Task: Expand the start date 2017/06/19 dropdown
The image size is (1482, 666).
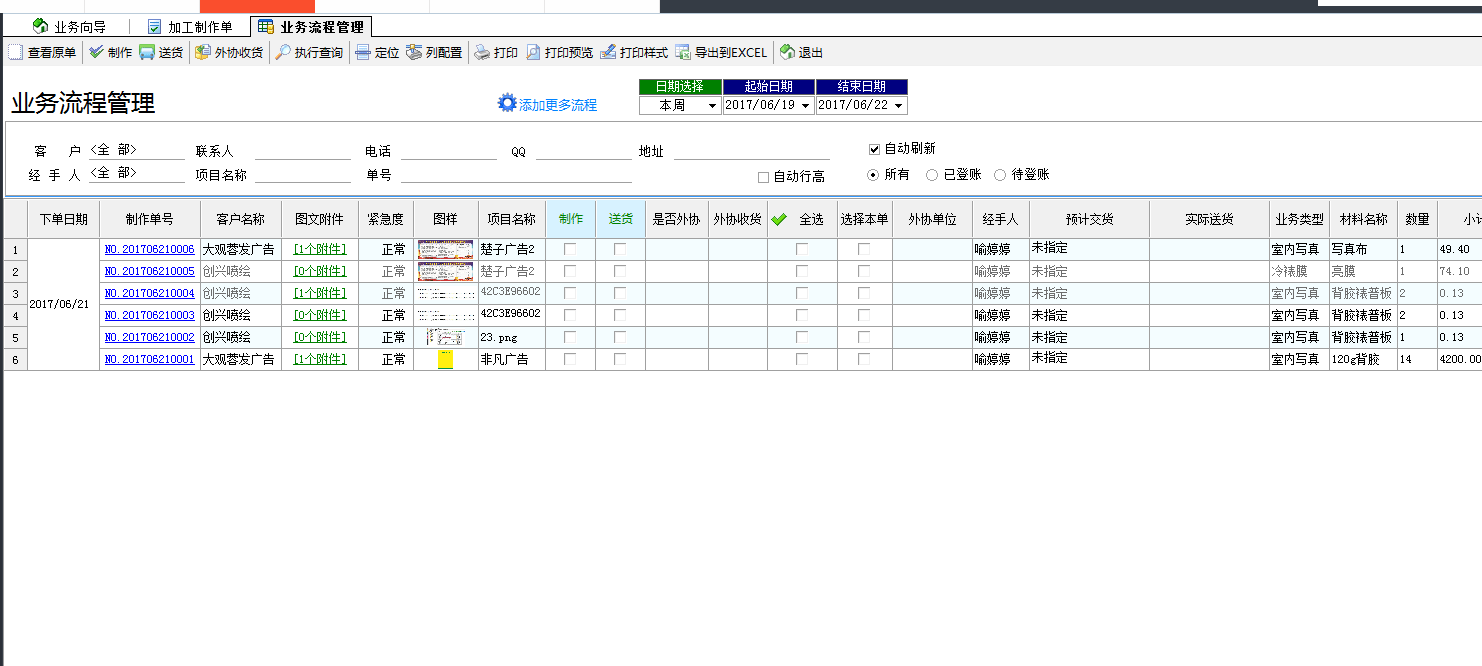Action: point(806,106)
